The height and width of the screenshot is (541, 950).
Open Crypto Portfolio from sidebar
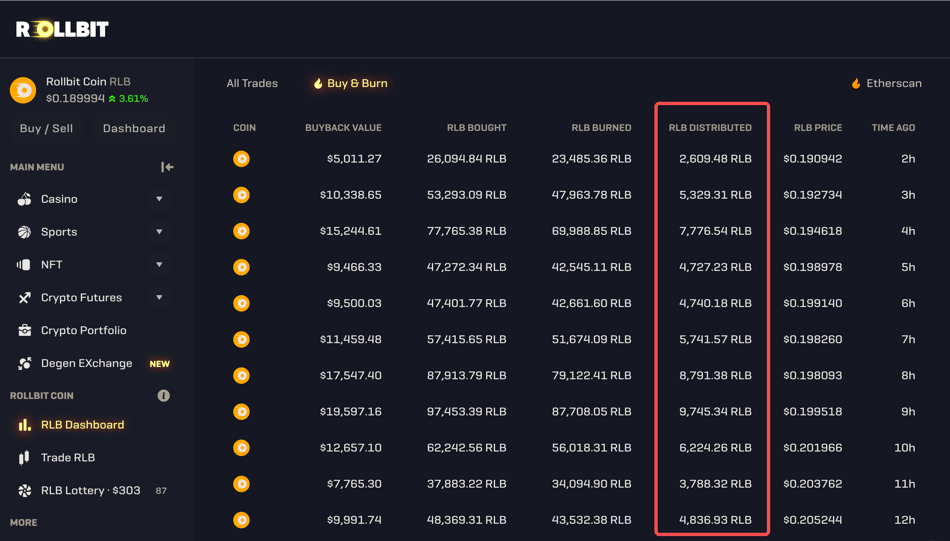83,330
